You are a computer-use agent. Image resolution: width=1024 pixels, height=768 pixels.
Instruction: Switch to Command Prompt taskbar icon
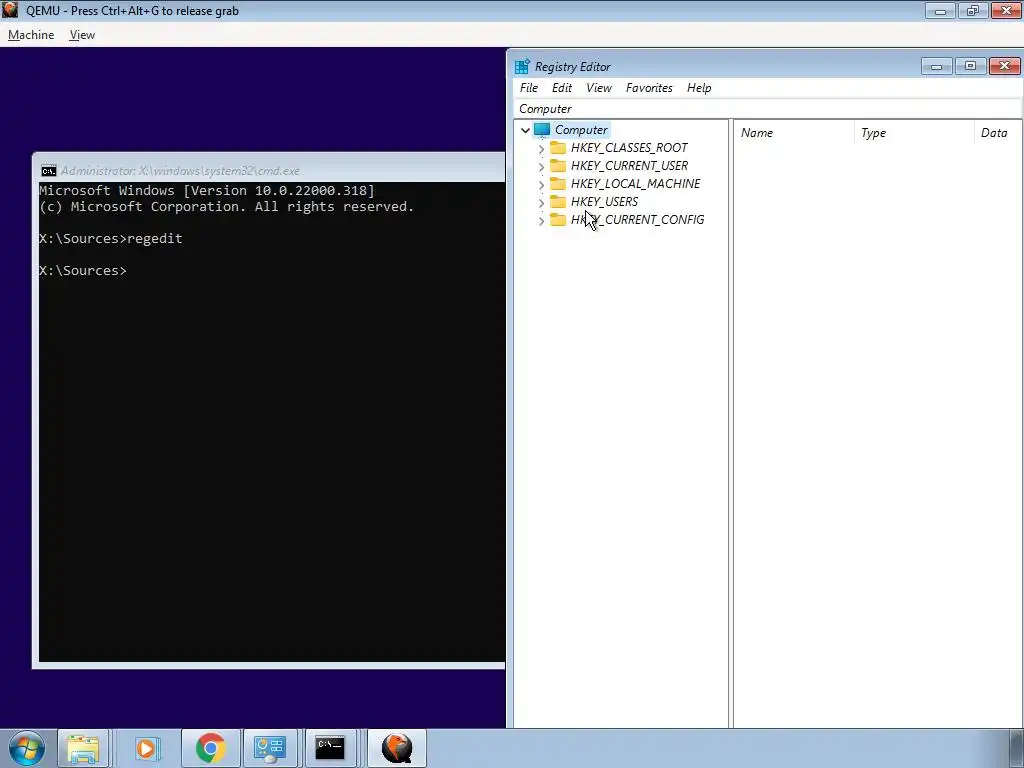coord(330,748)
